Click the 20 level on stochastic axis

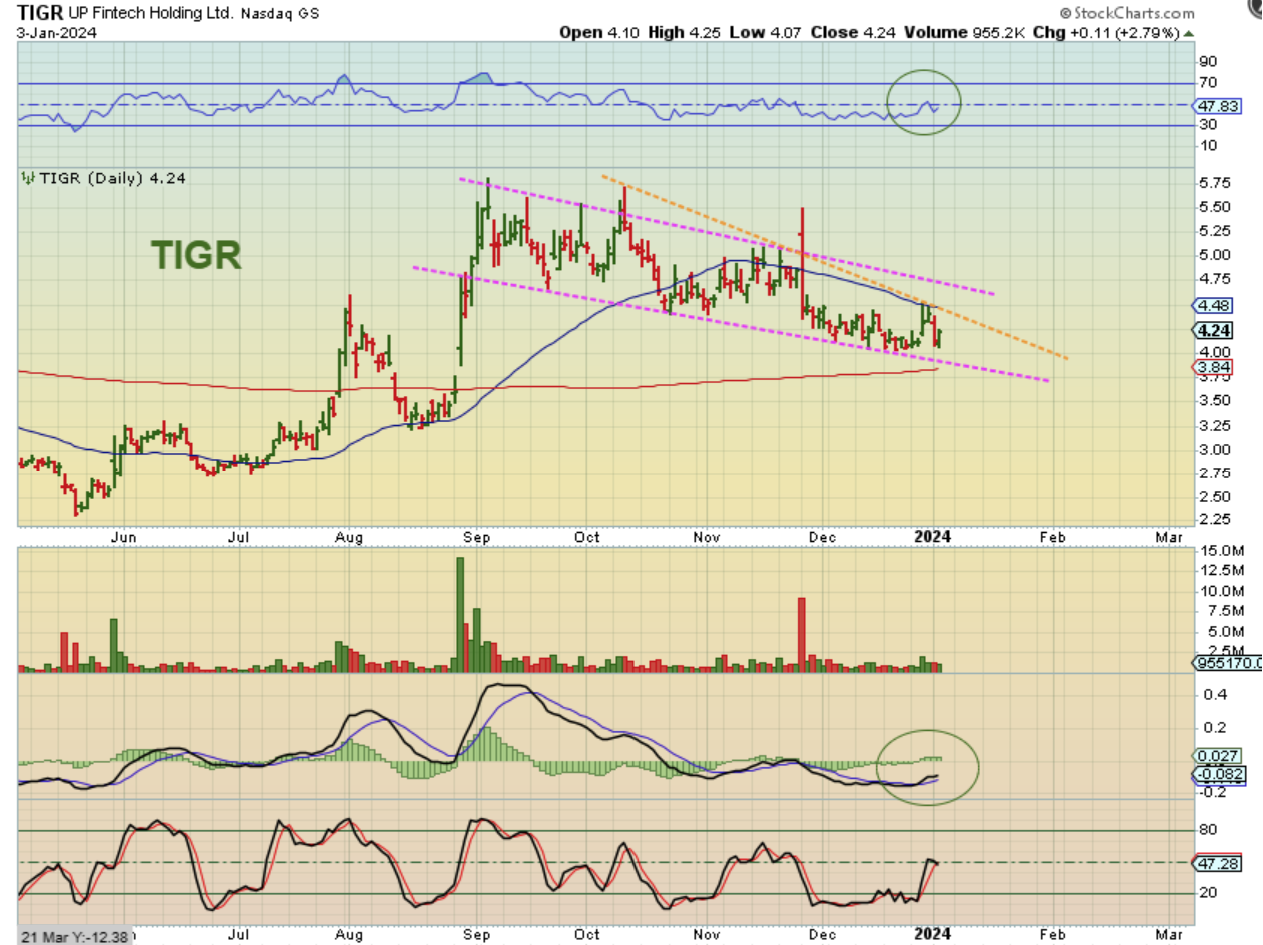1208,893
